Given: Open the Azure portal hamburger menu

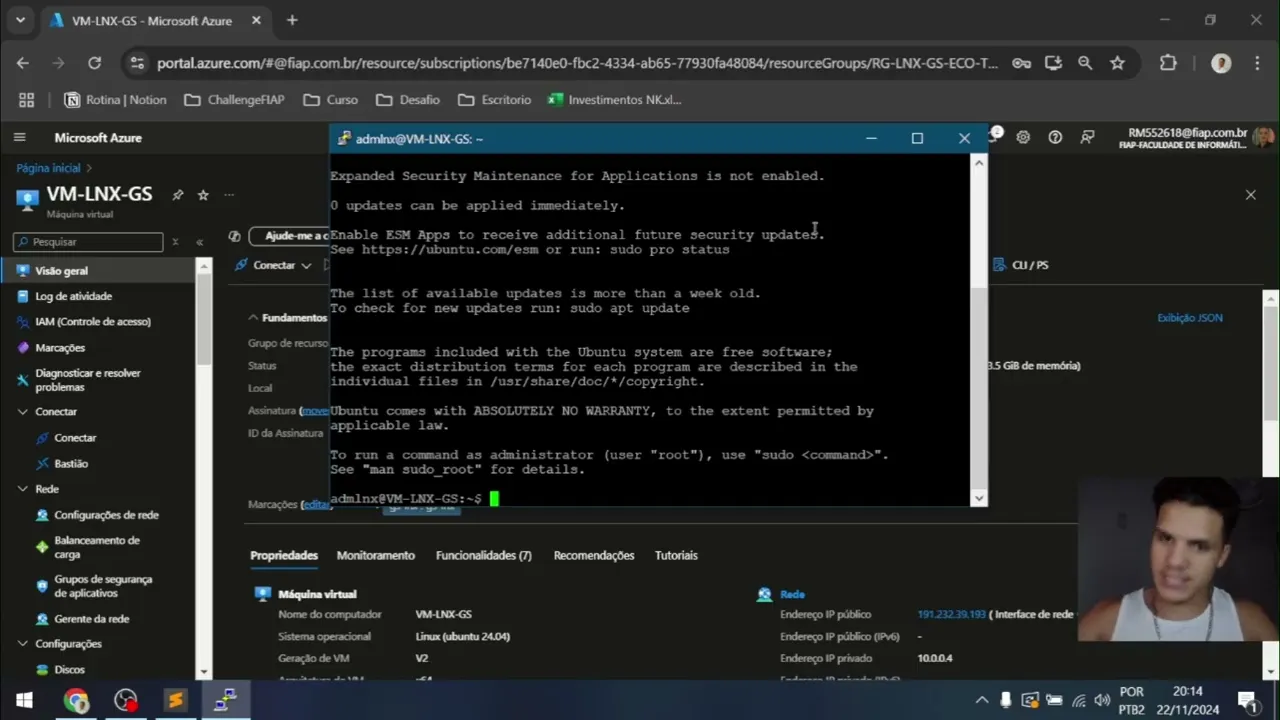Looking at the screenshot, I should 19,137.
